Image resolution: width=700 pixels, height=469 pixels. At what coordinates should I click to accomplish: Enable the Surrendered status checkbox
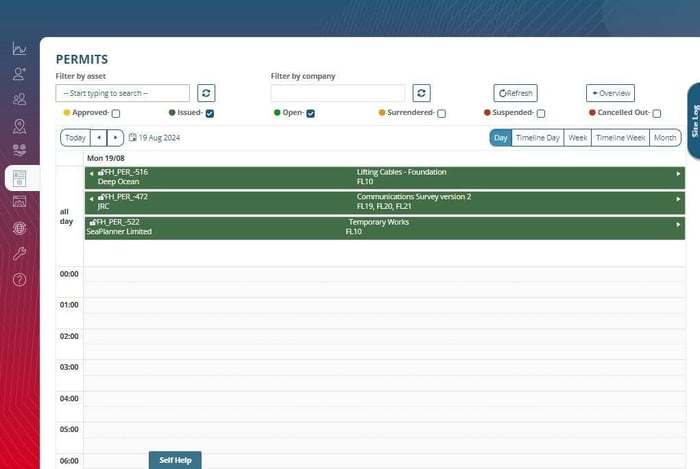pyautogui.click(x=442, y=113)
